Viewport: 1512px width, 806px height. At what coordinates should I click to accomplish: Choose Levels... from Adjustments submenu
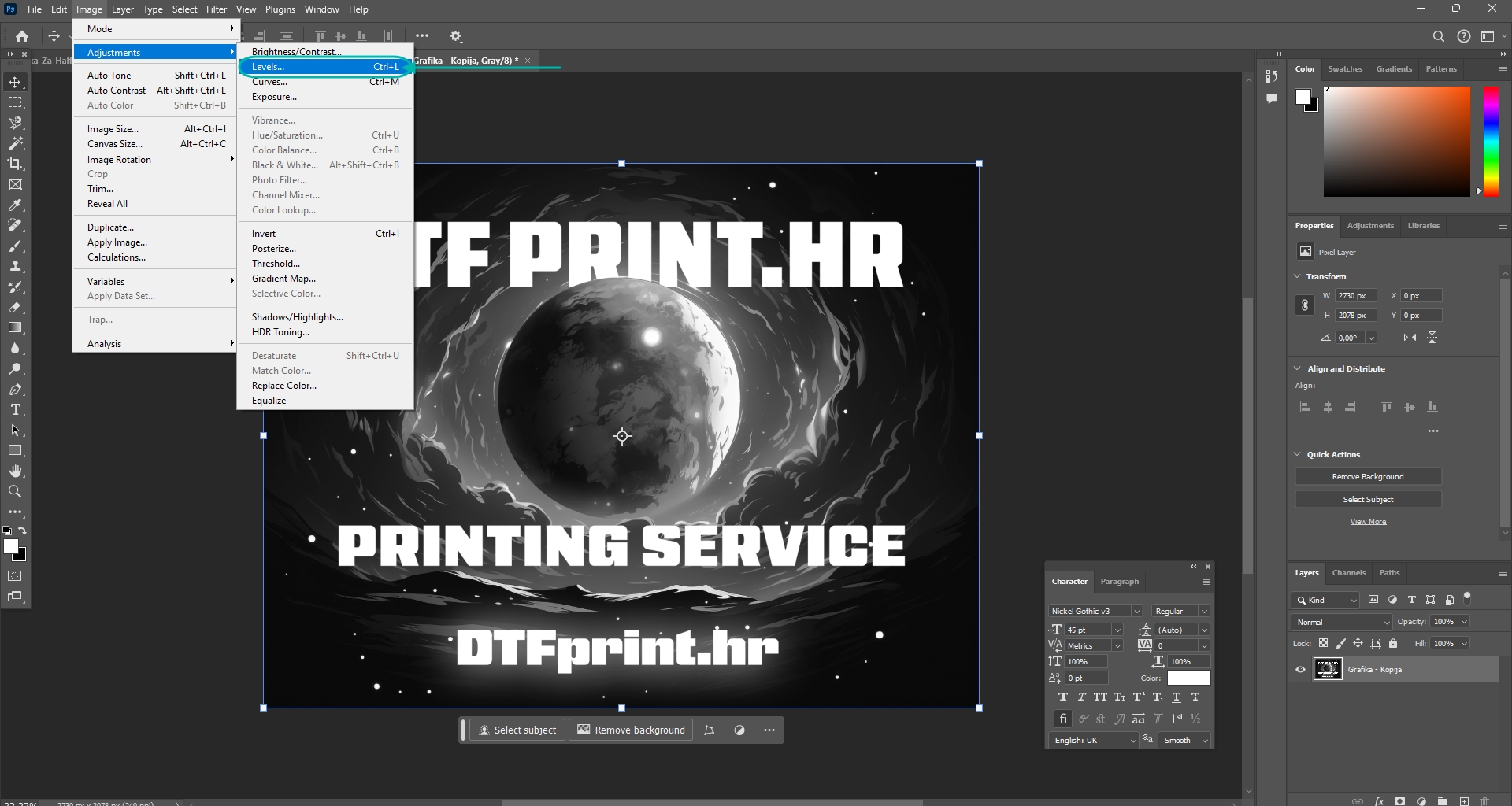(x=325, y=67)
